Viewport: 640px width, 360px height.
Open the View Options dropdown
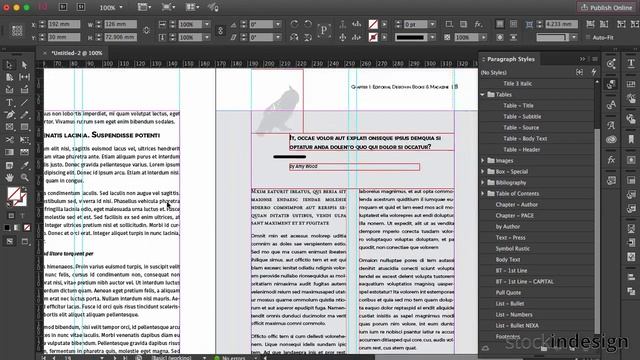click(x=144, y=7)
